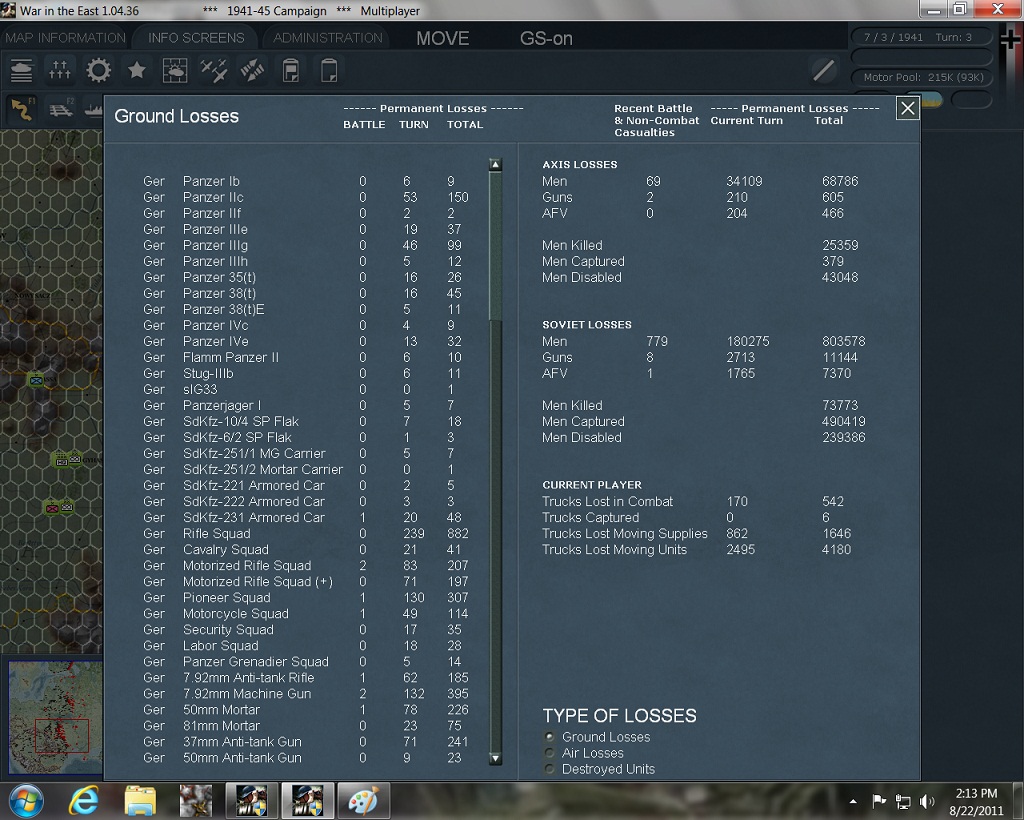This screenshot has height=820, width=1024.
Task: Open the Action Center flag icon
Action: [x=879, y=801]
